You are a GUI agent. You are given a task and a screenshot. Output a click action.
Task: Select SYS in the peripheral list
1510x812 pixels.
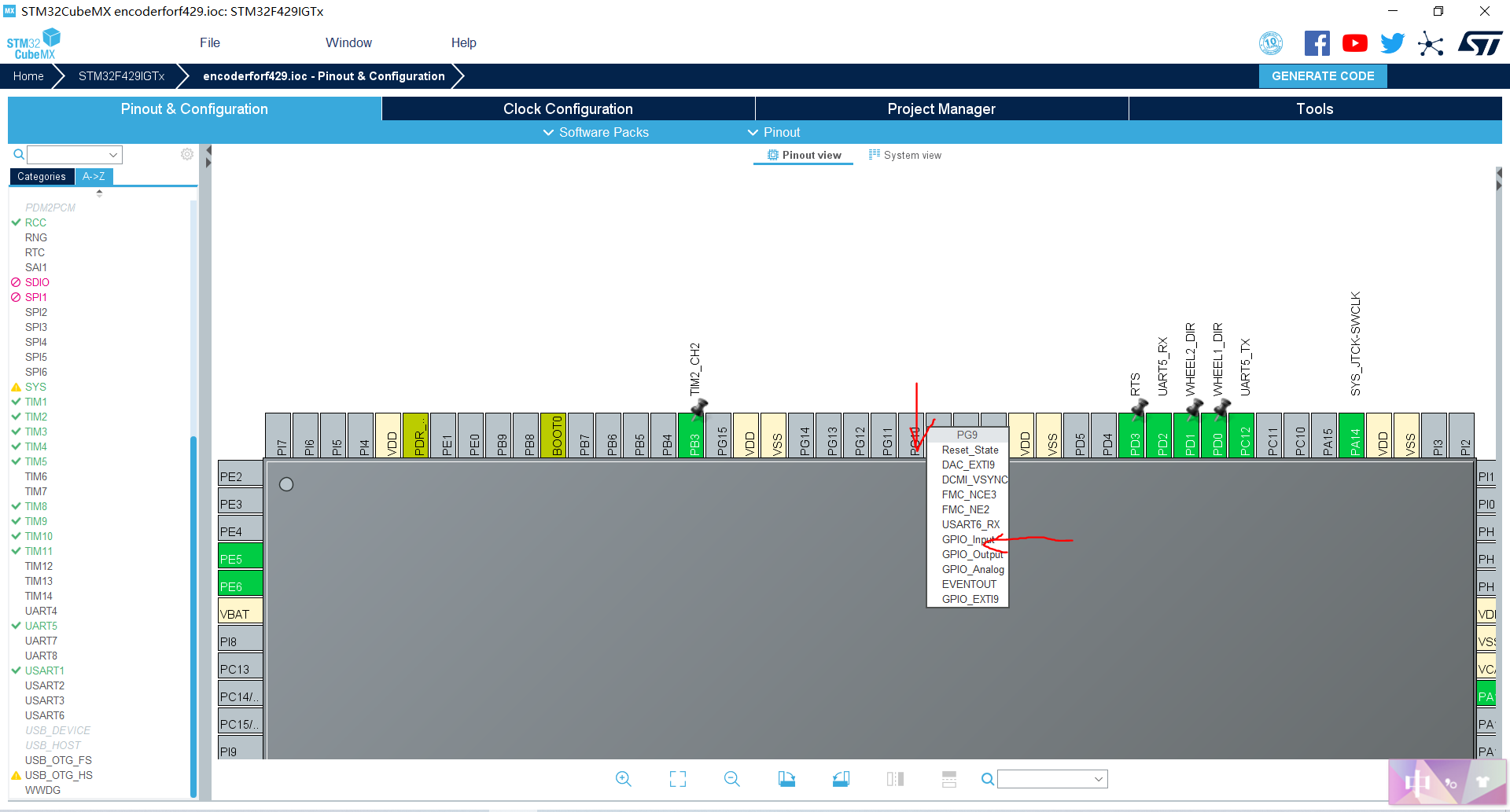tap(35, 387)
